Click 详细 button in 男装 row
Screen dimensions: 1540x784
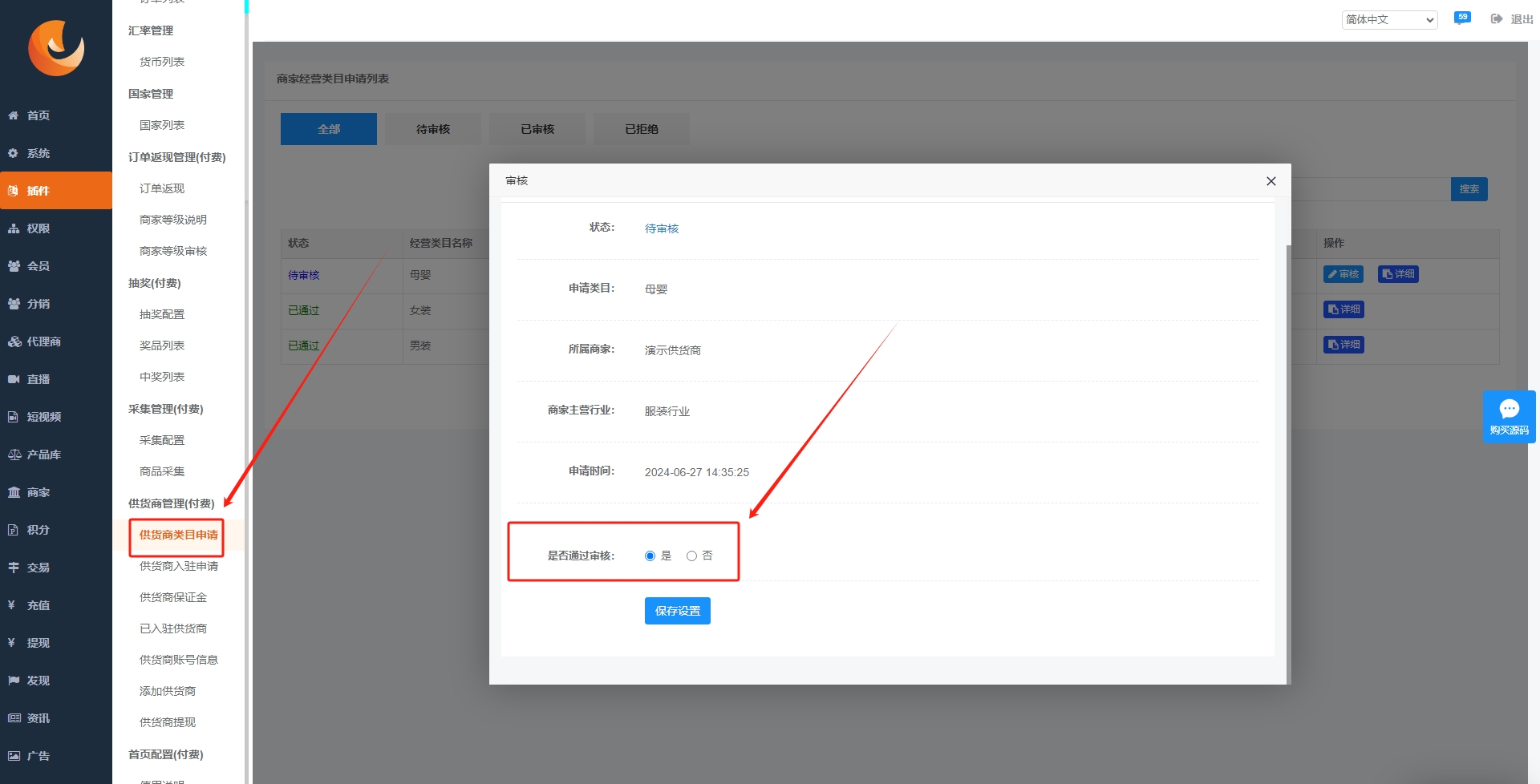[1343, 345]
